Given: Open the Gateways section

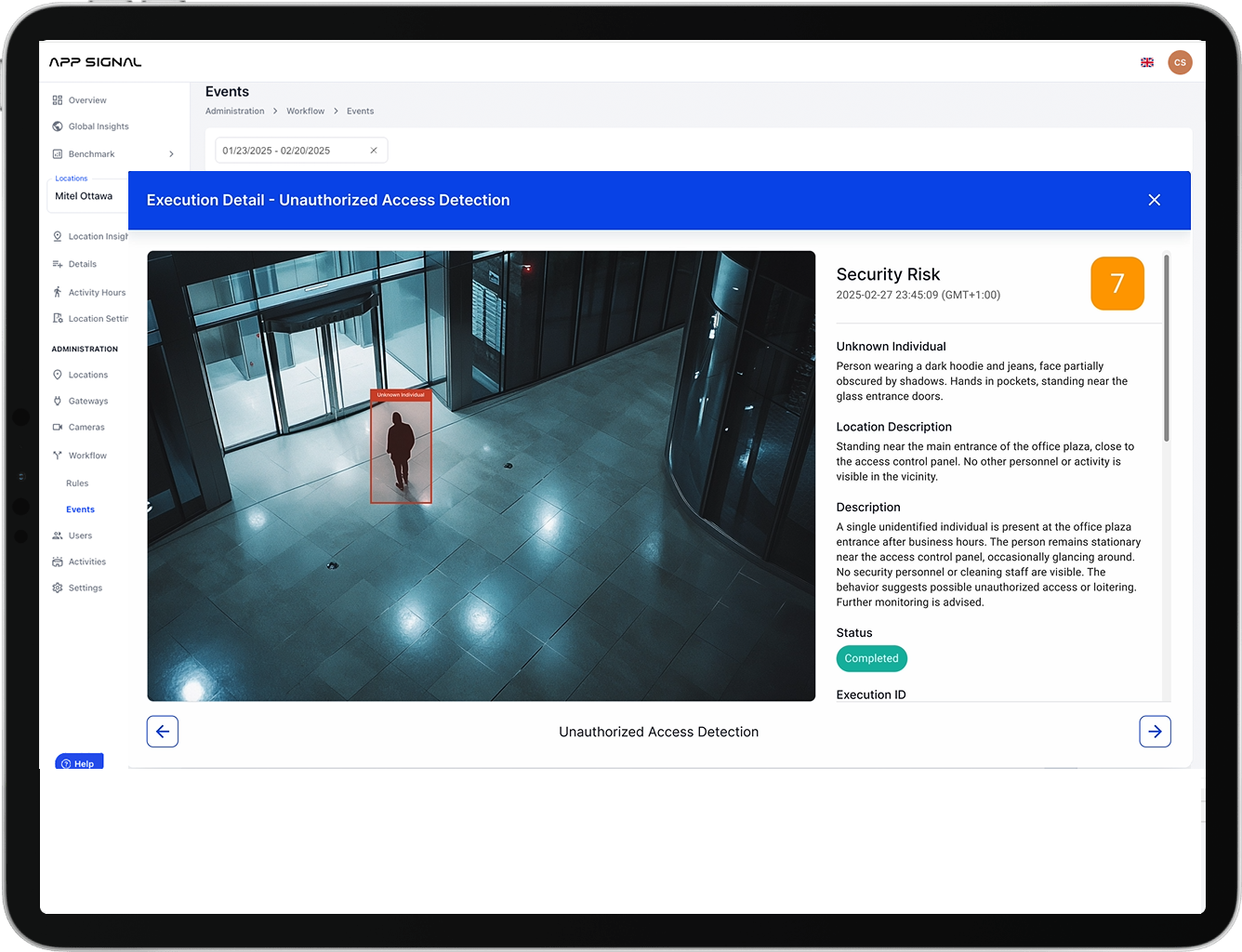Looking at the screenshot, I should click(59, 401).
